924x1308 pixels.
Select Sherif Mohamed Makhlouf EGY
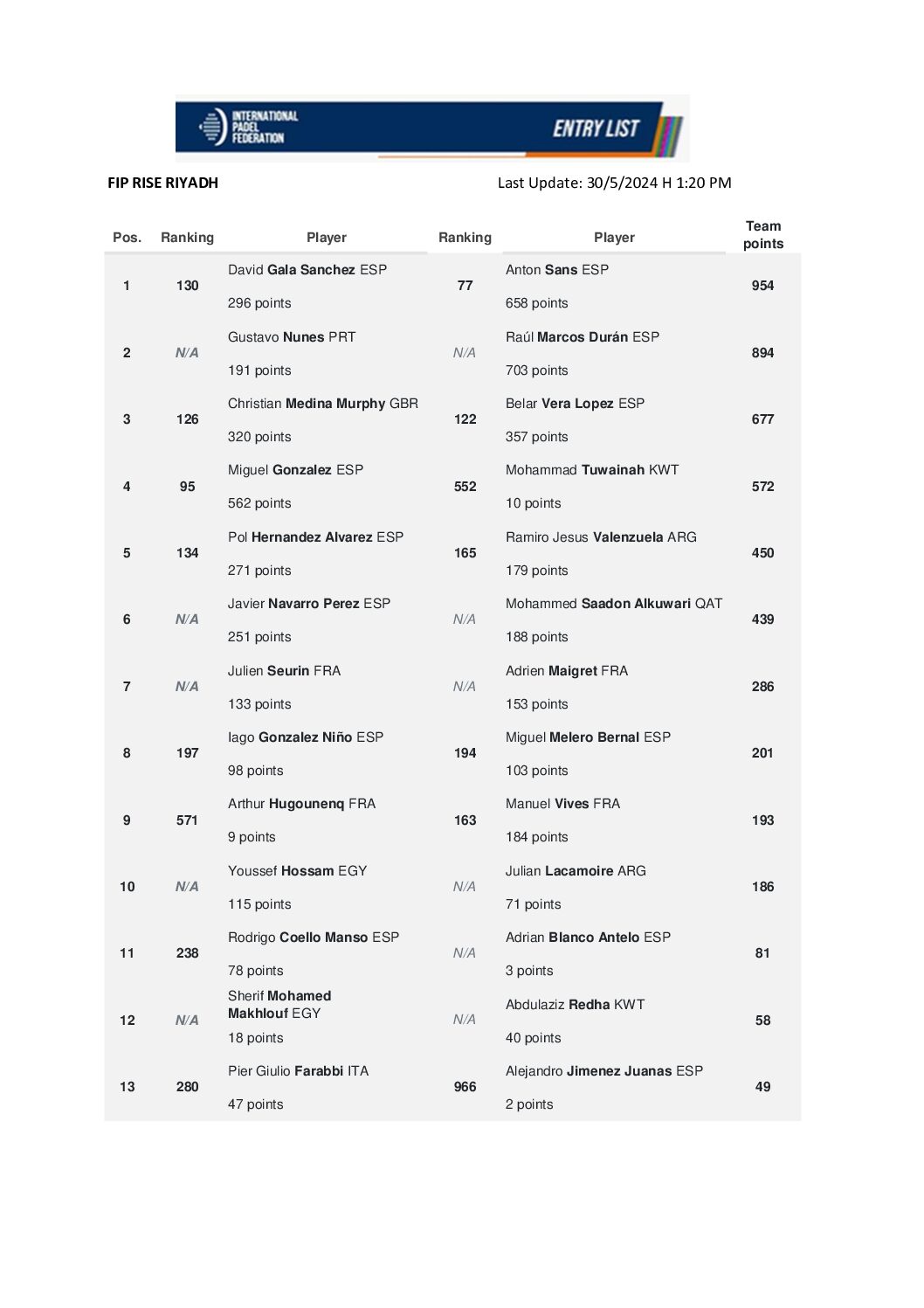pyautogui.click(x=279, y=1005)
